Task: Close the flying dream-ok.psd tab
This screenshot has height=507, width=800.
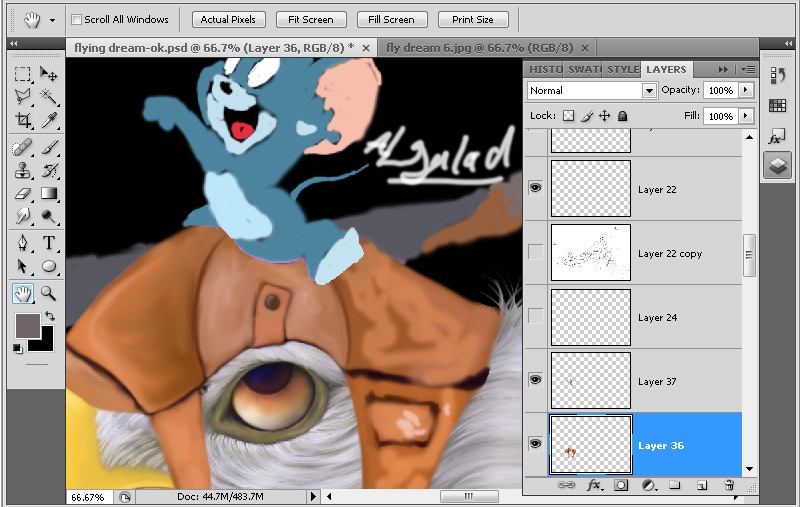Action: [366, 48]
